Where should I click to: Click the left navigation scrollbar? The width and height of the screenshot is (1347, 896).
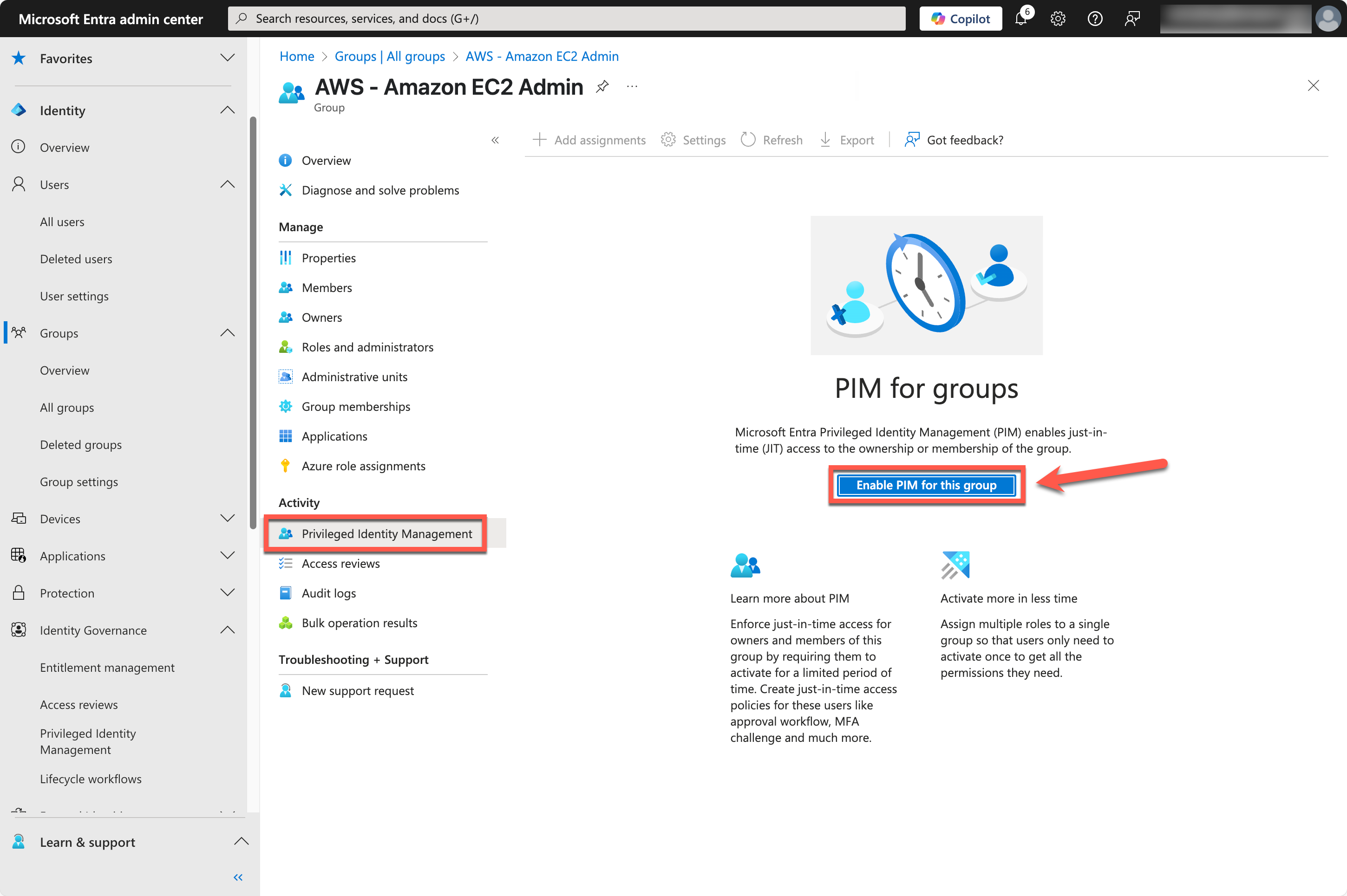(x=253, y=323)
